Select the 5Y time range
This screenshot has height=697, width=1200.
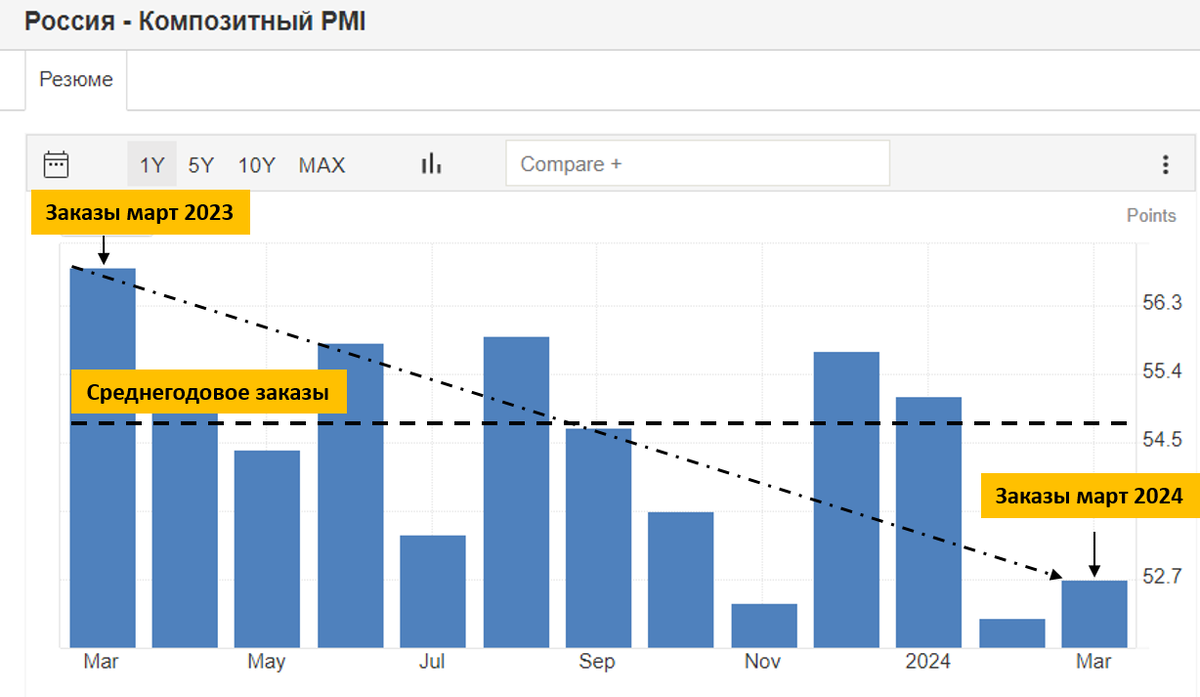click(202, 165)
